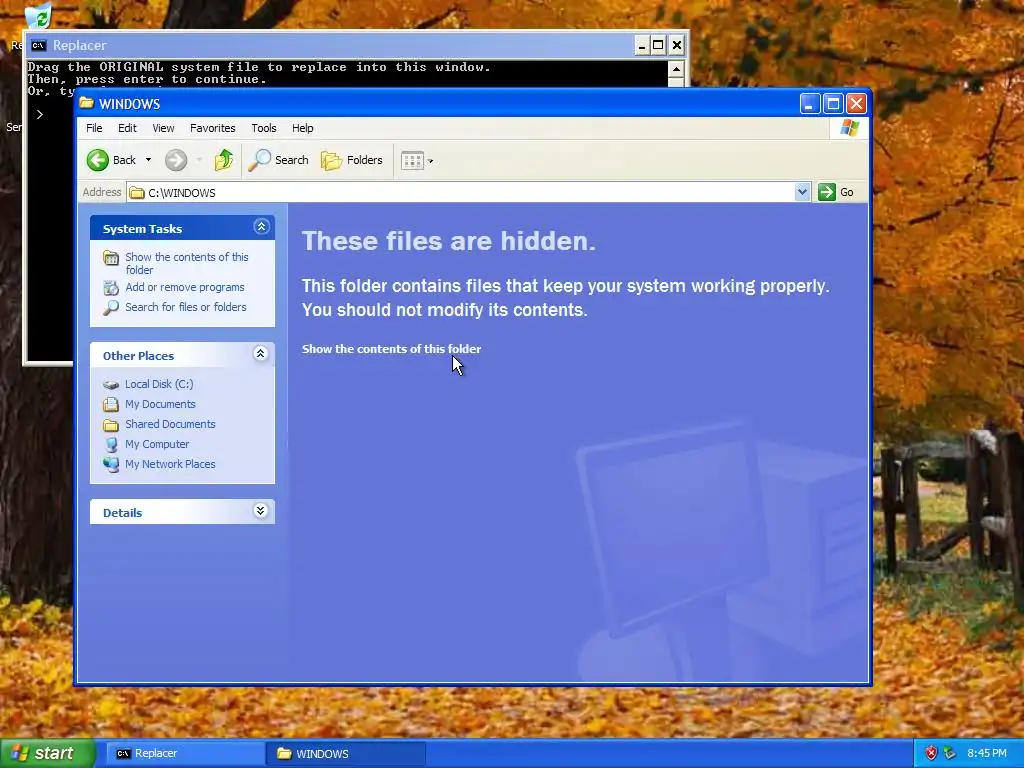Screen dimensions: 1024x768
Task: Open the Edit menu
Action: point(127,128)
